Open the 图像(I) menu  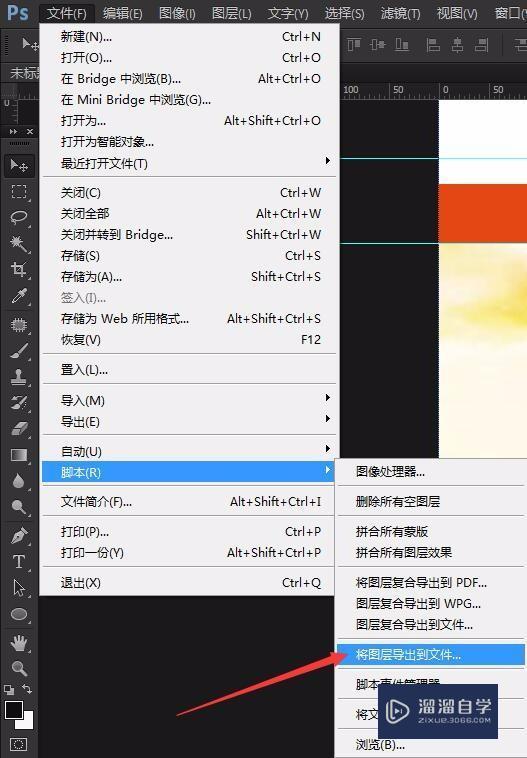click(x=177, y=14)
